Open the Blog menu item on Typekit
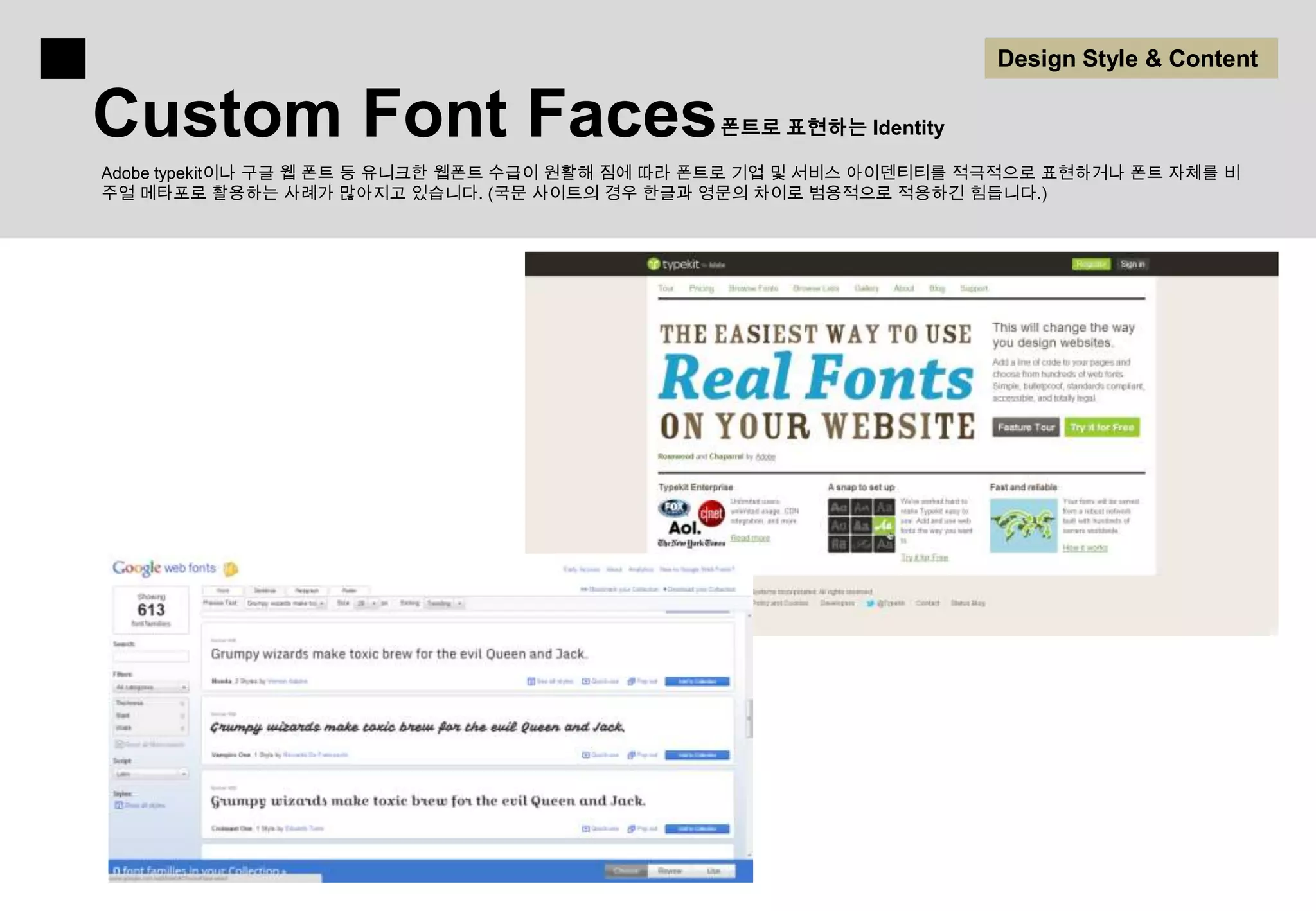 point(937,288)
